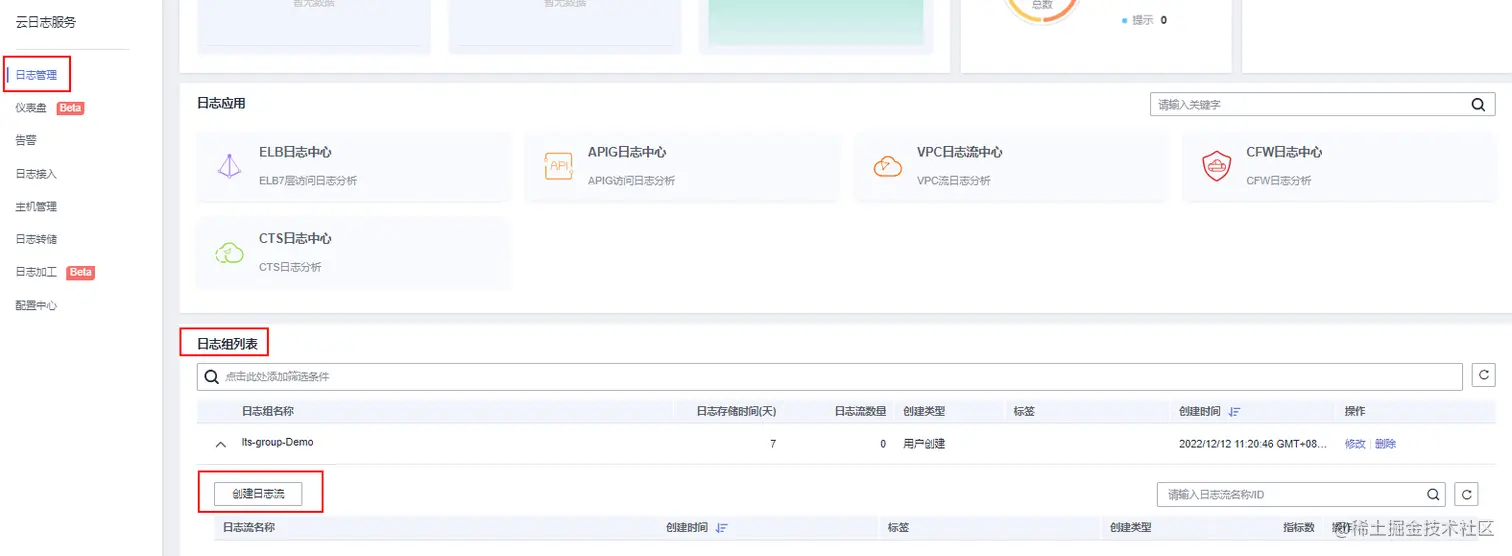Click the log group filter condition field
1512x556 pixels.
831,377
